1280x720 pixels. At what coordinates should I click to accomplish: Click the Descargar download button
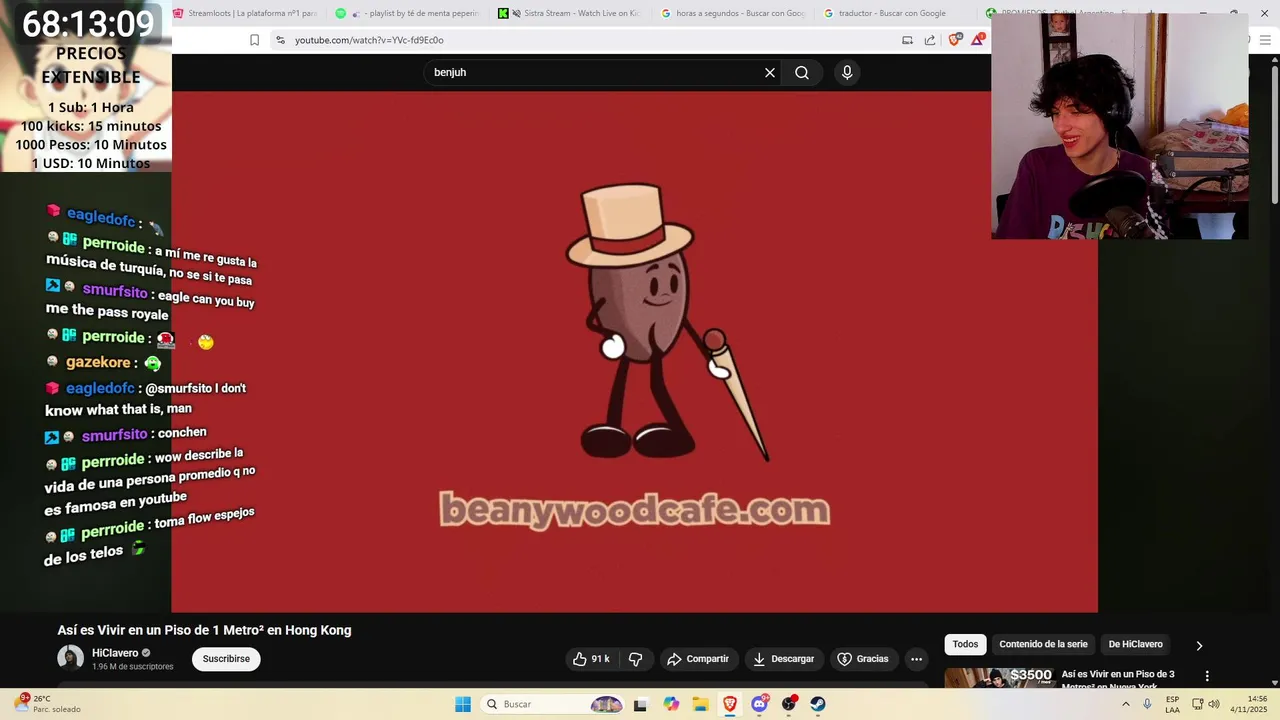783,659
